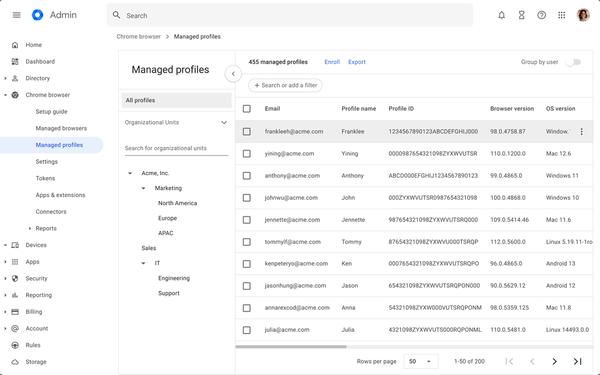Open the Rows per page dropdown

pyautogui.click(x=420, y=361)
